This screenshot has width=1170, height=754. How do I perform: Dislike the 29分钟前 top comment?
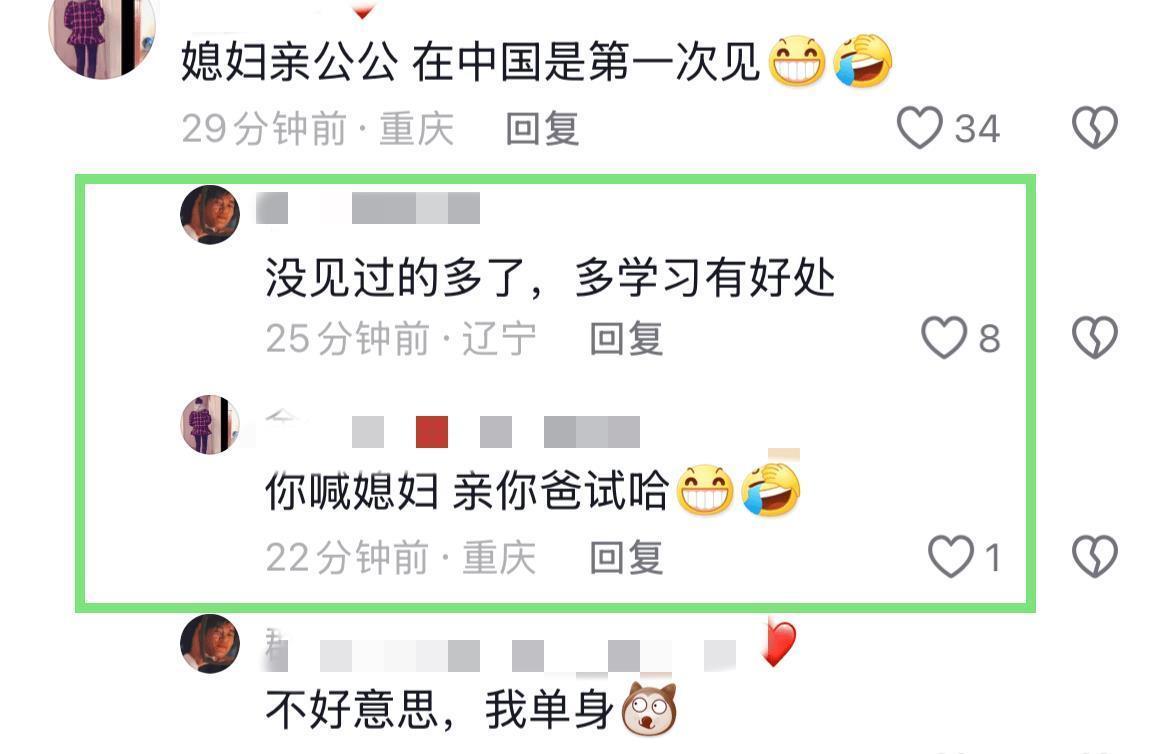1095,127
